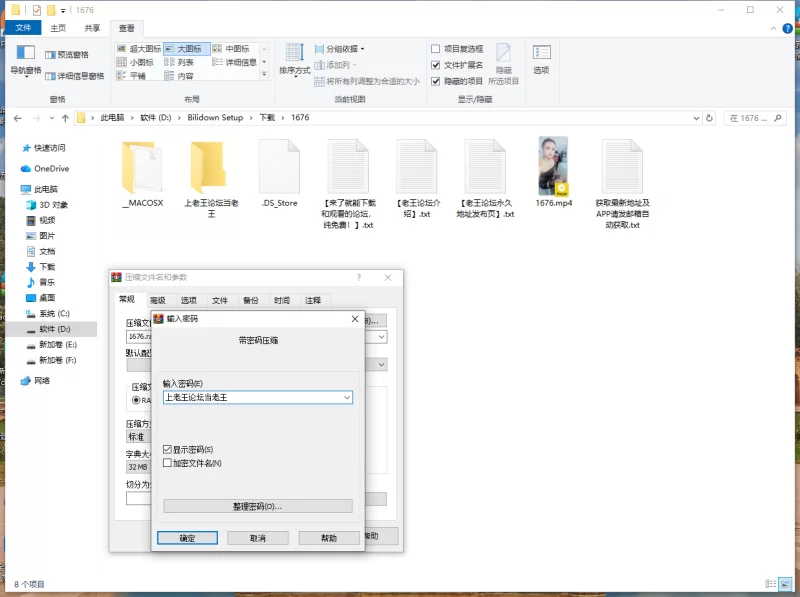The width and height of the screenshot is (800, 597).
Task: Confirm password with 确定 button
Action: tap(187, 538)
